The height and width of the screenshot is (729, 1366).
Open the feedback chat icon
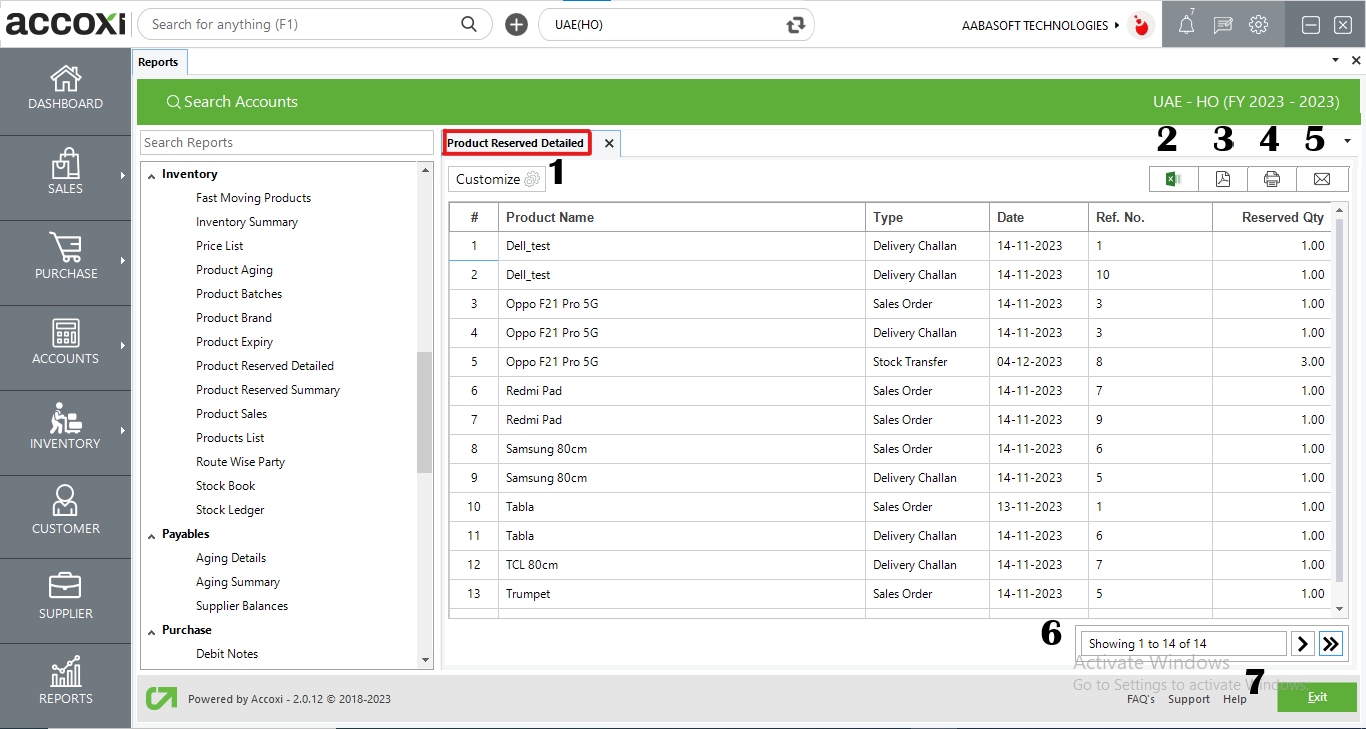pyautogui.click(x=1222, y=24)
